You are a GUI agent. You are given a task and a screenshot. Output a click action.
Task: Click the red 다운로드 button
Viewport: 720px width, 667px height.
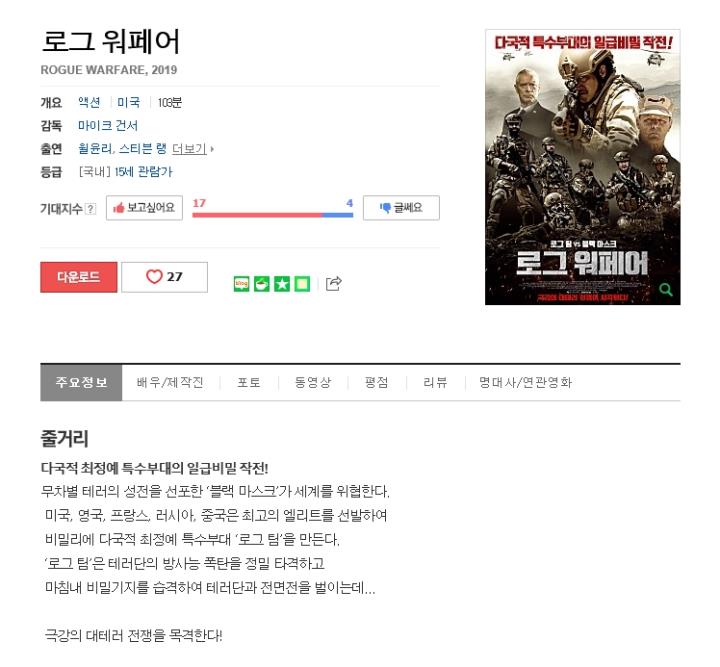(x=79, y=277)
